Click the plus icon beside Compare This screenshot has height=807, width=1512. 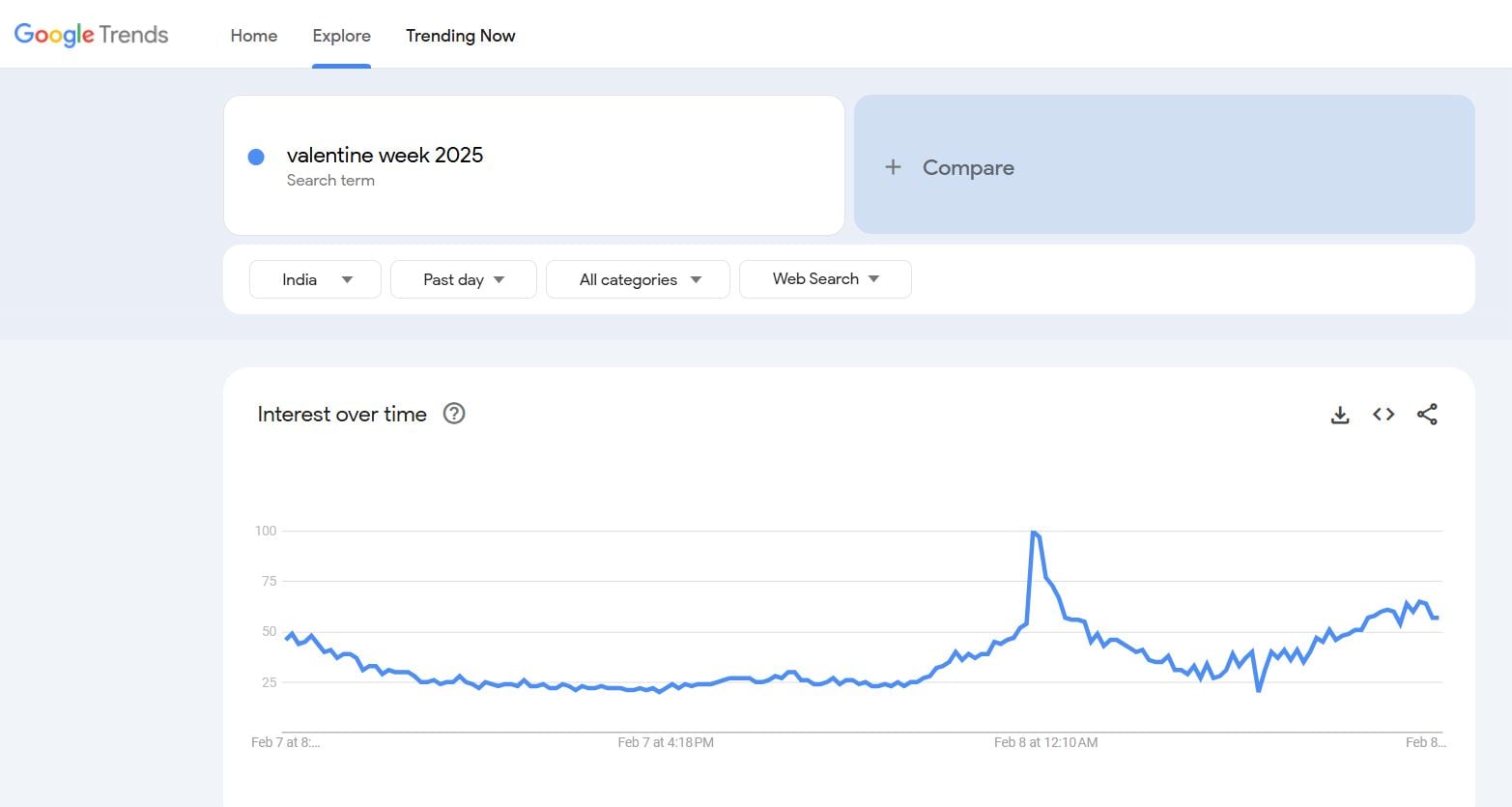coord(893,167)
